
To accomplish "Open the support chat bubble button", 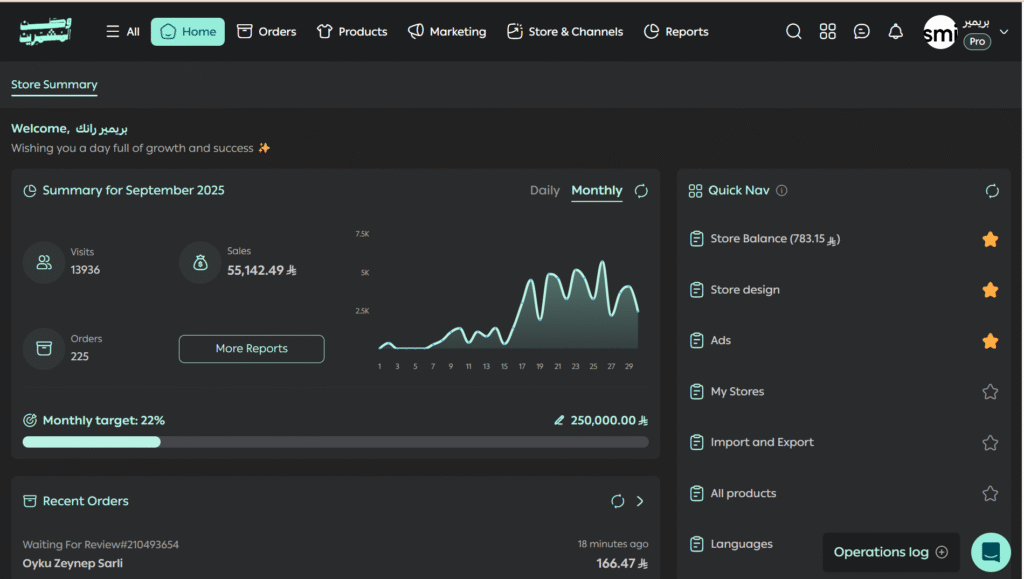I will (990, 552).
